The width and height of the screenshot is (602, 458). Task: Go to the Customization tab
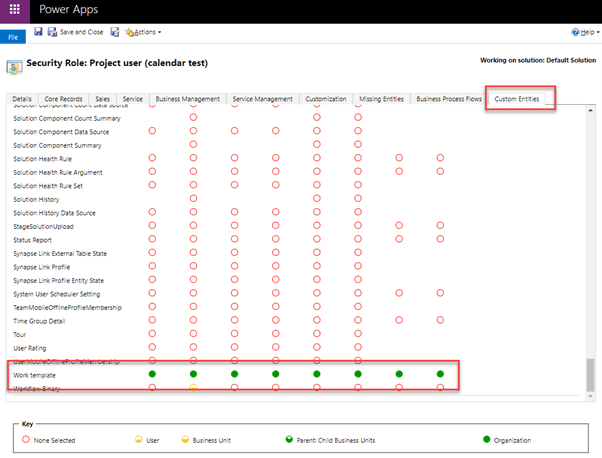(326, 99)
